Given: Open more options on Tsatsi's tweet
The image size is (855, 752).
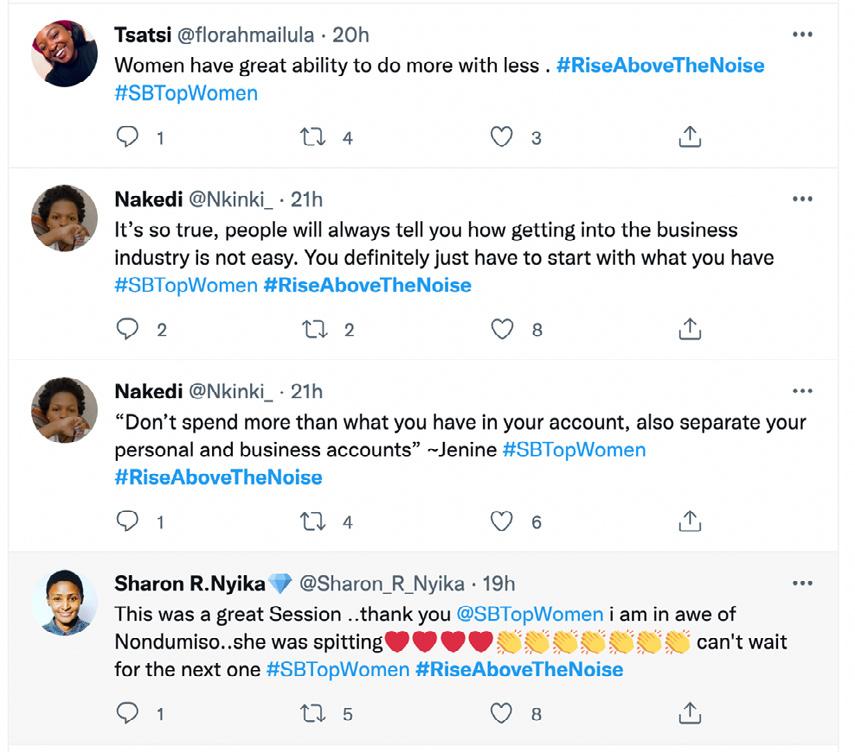Looking at the screenshot, I should tap(802, 35).
